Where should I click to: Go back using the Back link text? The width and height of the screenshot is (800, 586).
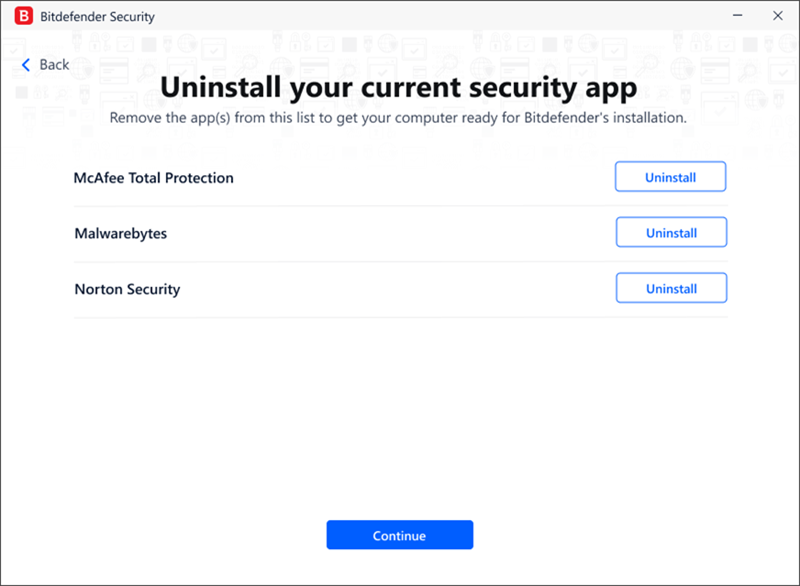(x=54, y=65)
